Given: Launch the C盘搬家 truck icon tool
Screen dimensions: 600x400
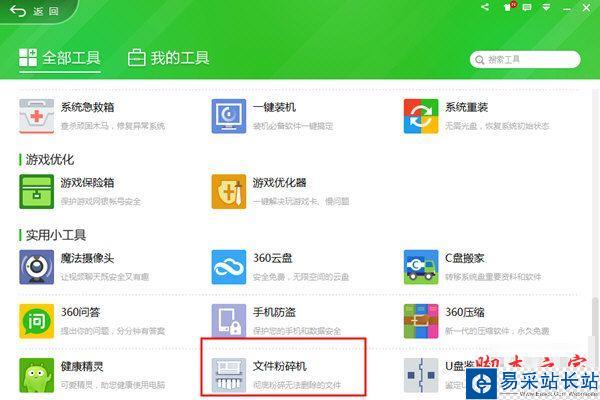Looking at the screenshot, I should click(421, 267).
